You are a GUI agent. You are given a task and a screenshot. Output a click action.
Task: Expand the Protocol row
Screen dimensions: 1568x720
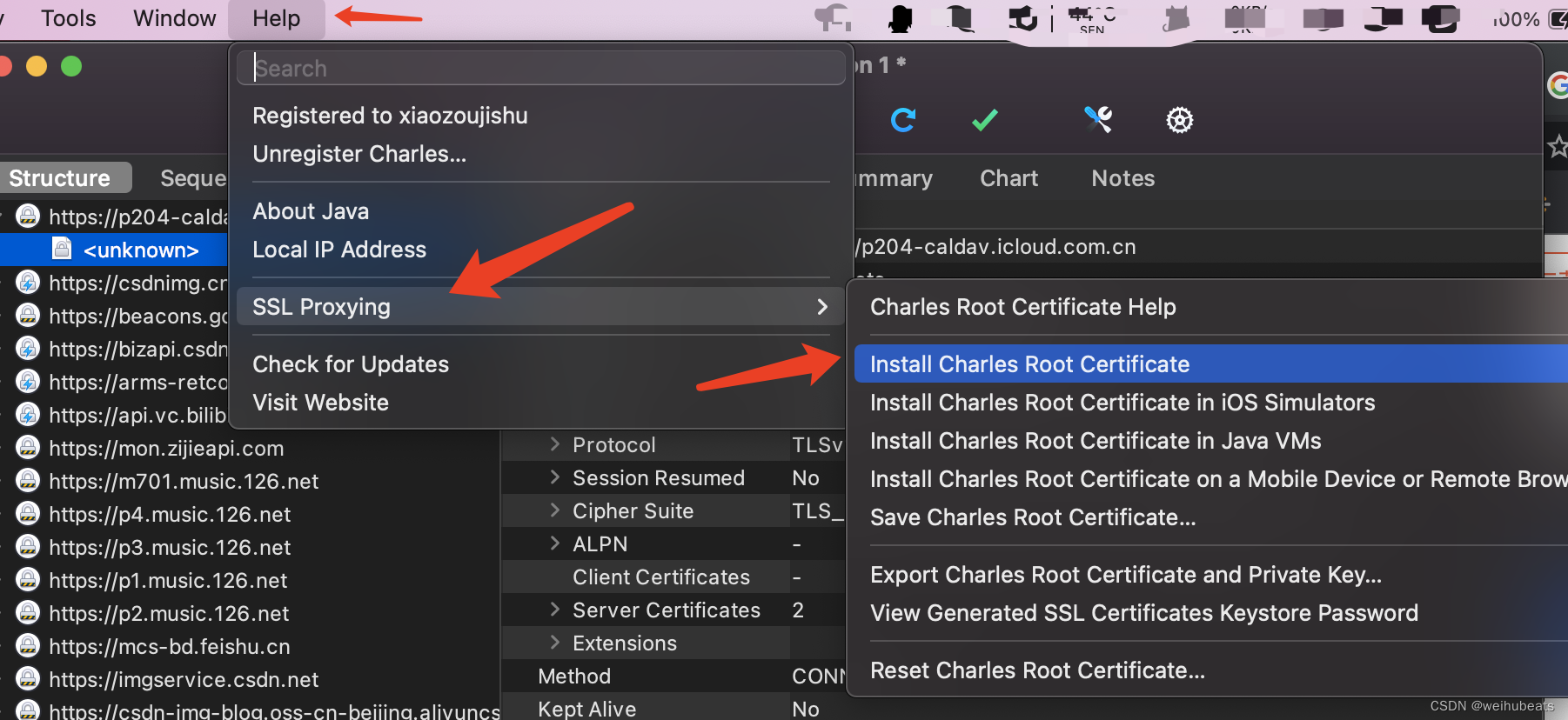click(x=555, y=444)
